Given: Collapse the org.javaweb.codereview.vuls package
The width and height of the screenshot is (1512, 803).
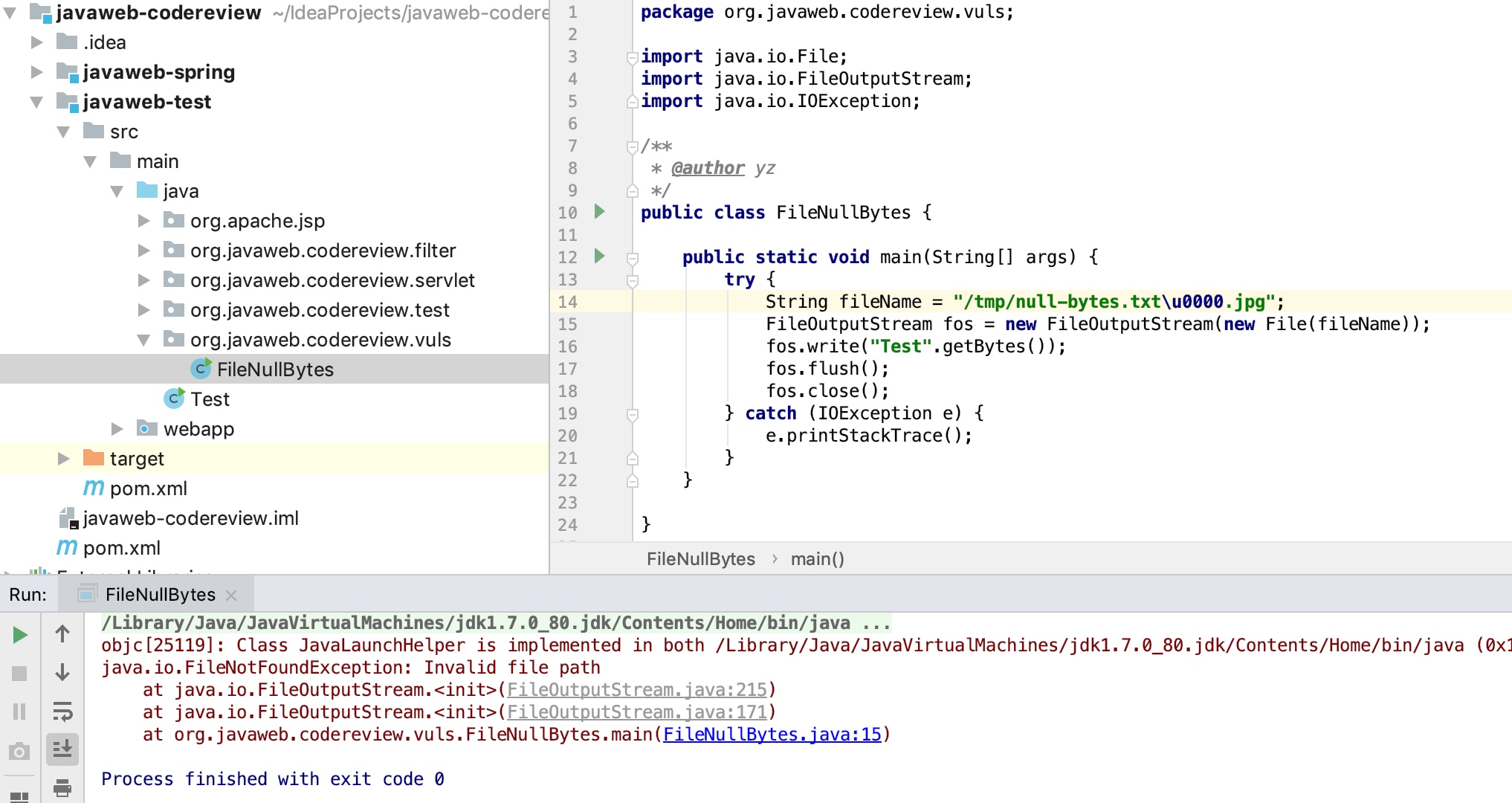Looking at the screenshot, I should coord(143,340).
